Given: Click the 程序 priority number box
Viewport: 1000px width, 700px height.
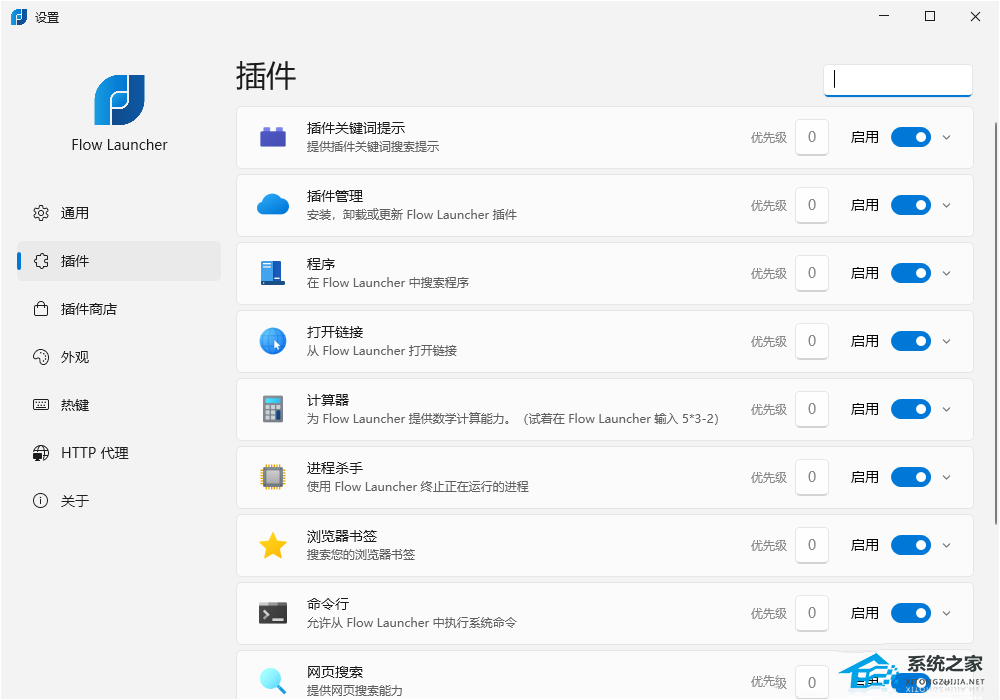Looking at the screenshot, I should [x=812, y=273].
